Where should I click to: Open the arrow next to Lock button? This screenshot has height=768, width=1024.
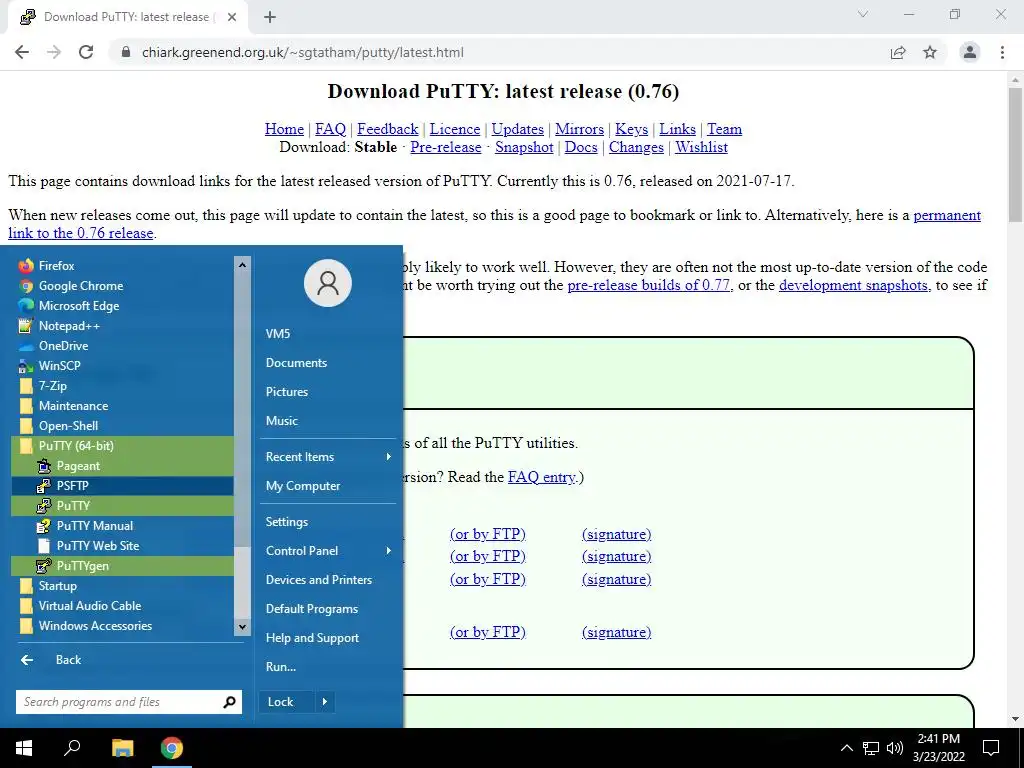325,702
